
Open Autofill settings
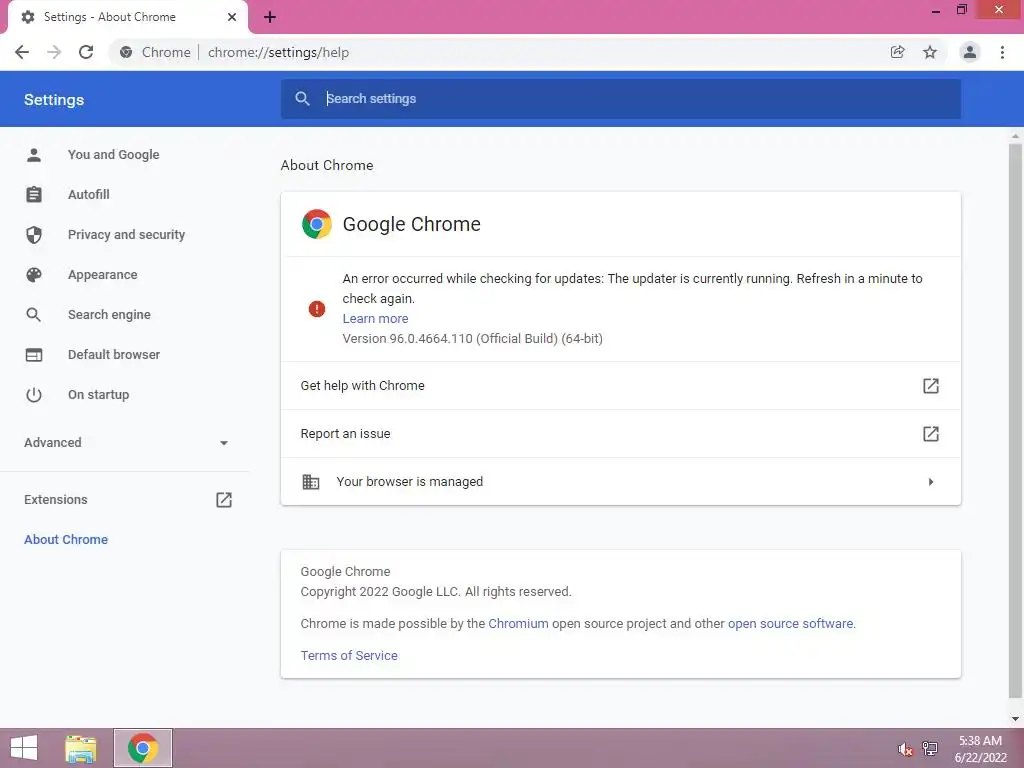coord(89,195)
